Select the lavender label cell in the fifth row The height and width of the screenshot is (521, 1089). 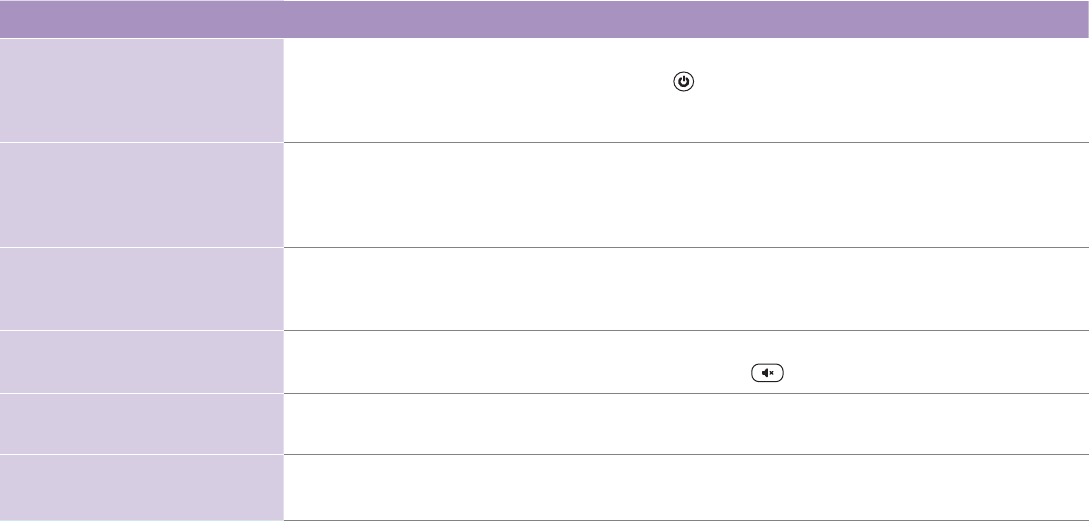[x=142, y=424]
